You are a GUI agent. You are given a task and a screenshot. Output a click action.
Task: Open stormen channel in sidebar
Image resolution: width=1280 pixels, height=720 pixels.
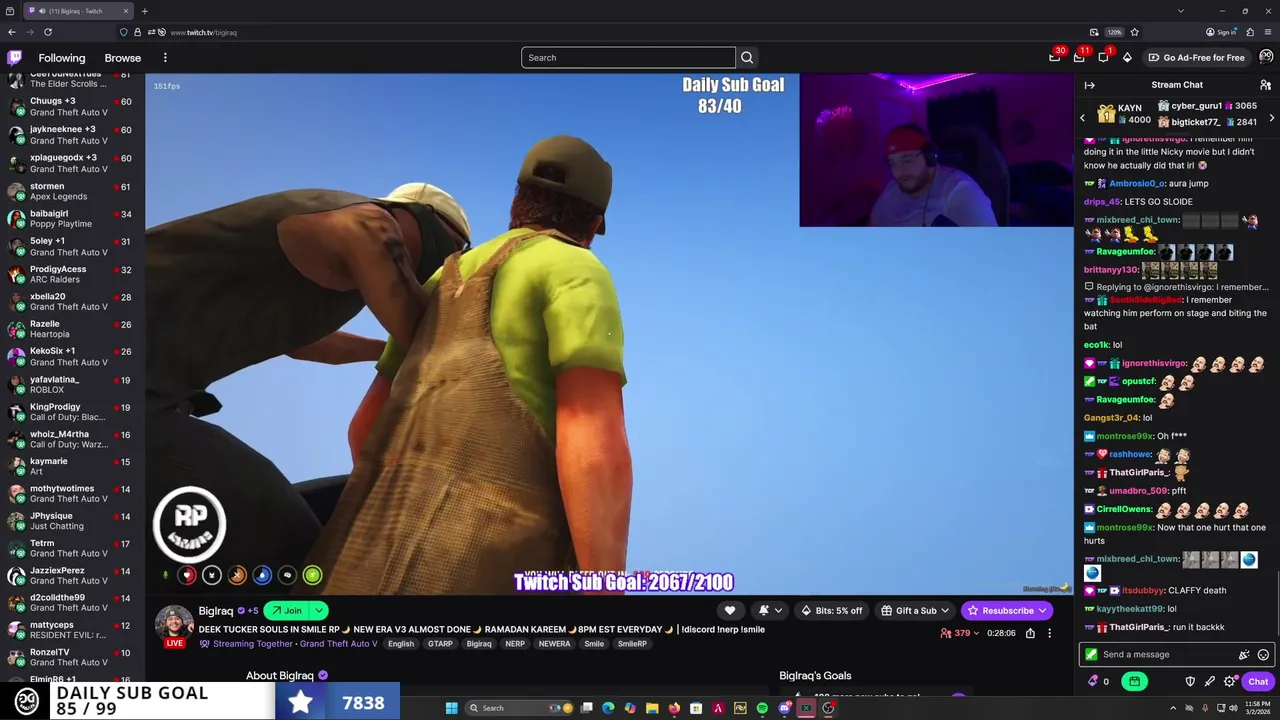tap(72, 191)
